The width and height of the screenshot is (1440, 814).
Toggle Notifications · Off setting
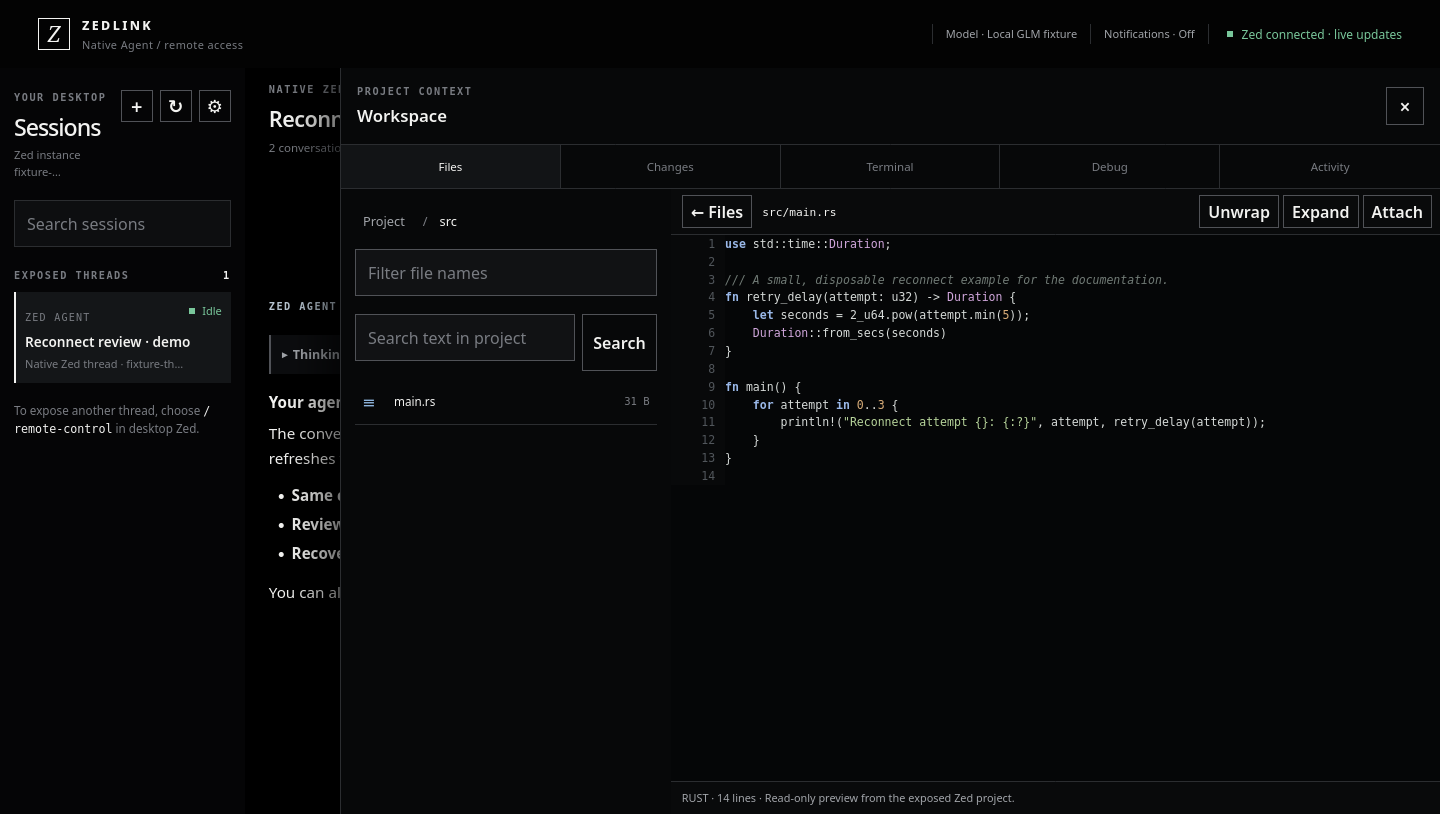pos(1149,34)
